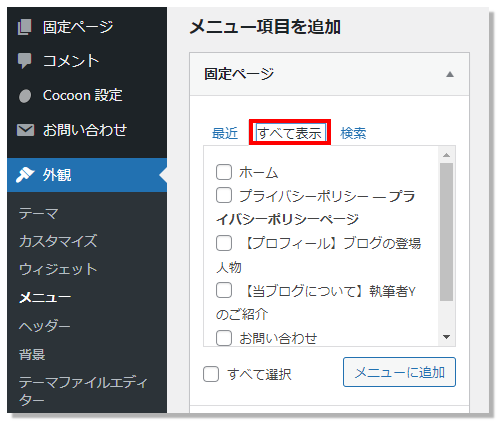Open the カスタマイズ submenu link
Image resolution: width=497 pixels, height=421 pixels.
point(58,241)
